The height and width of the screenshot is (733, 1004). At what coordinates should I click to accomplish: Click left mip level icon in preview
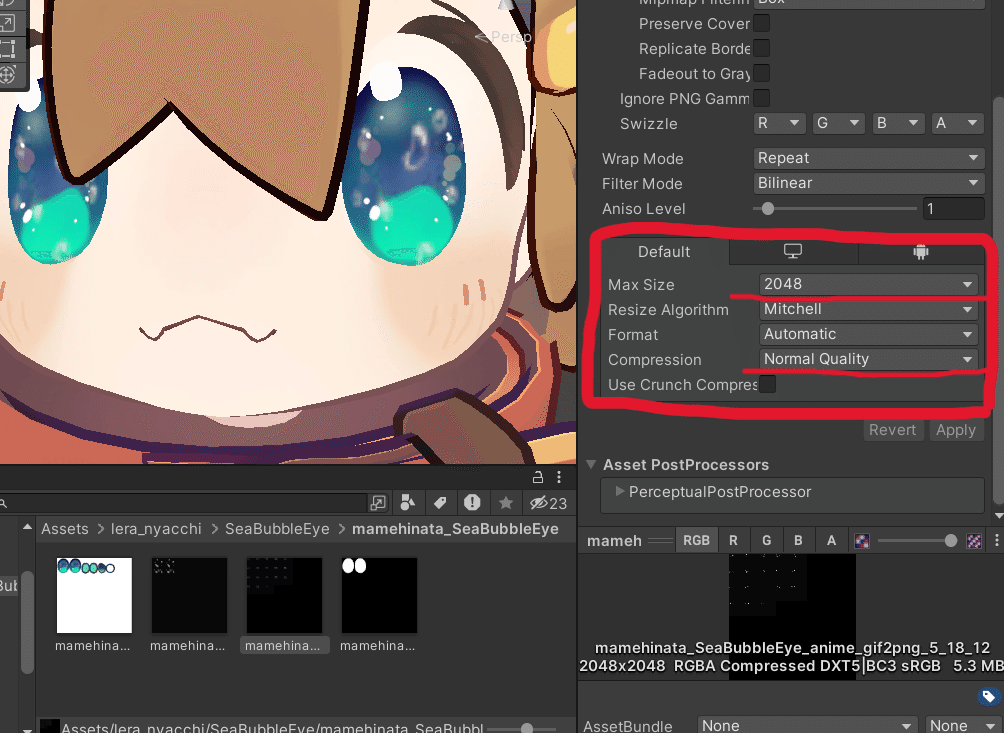(862, 541)
